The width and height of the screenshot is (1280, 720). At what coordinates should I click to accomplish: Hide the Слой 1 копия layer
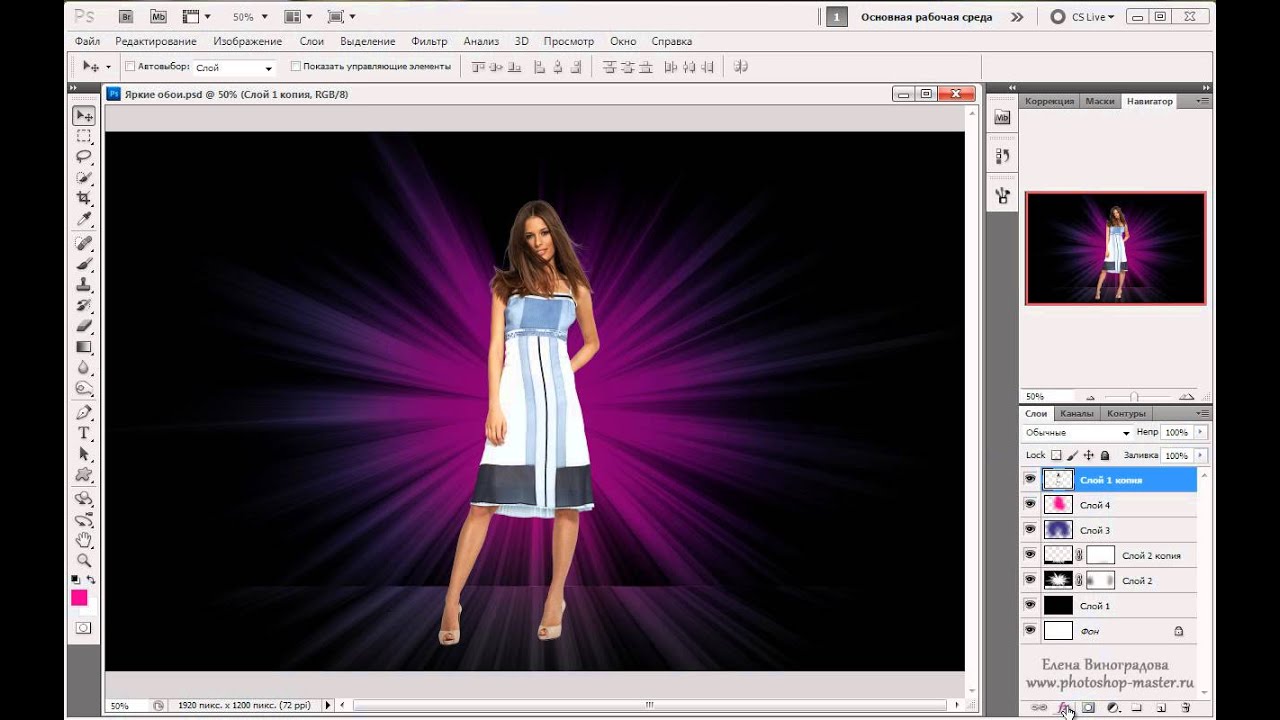click(1030, 480)
